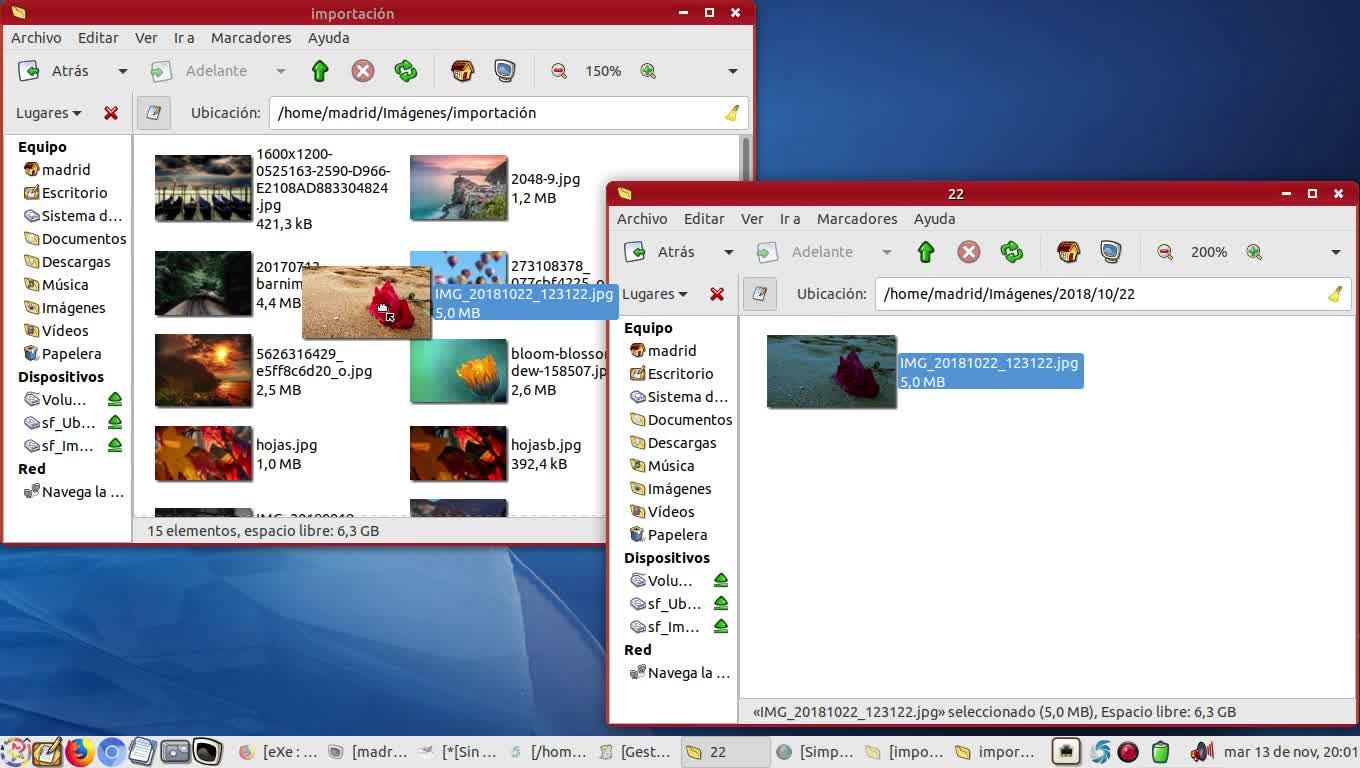The image size is (1360, 768).
Task: Click the green up-arrow icon in importación window
Action: [x=320, y=71]
